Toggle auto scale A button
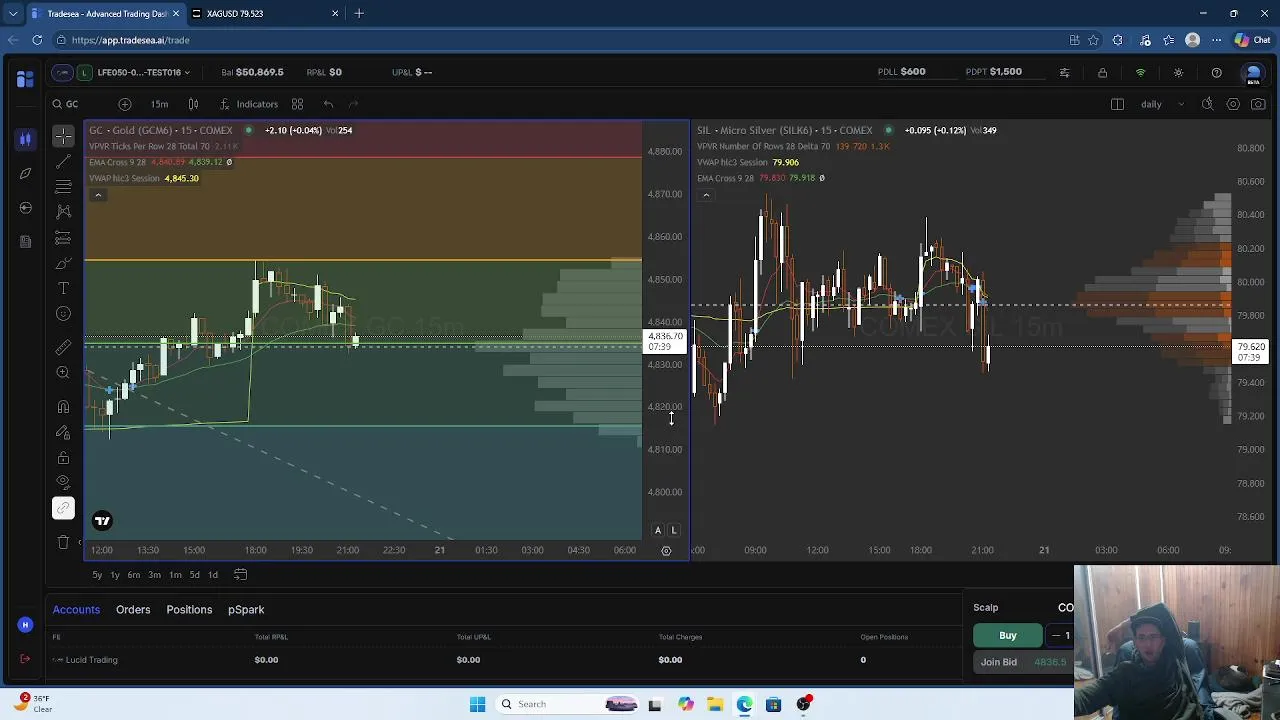Image resolution: width=1280 pixels, height=720 pixels. point(657,530)
